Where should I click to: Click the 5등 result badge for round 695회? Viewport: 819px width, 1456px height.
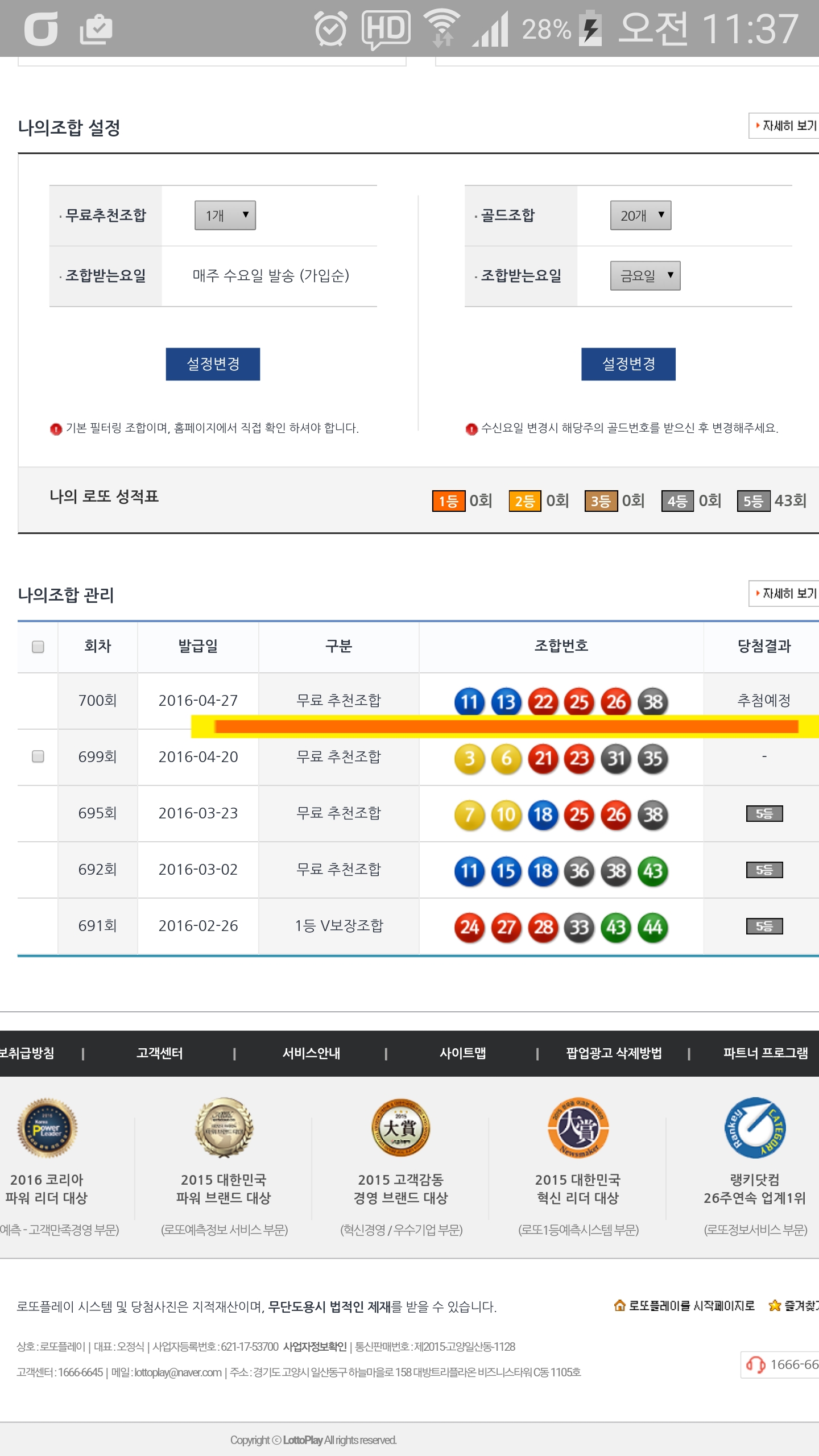click(764, 813)
